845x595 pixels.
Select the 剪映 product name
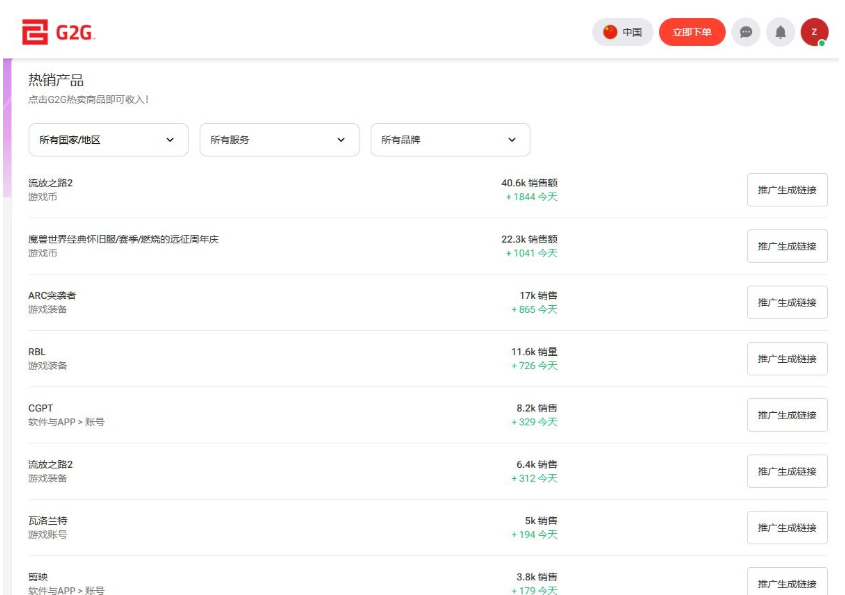[x=38, y=577]
